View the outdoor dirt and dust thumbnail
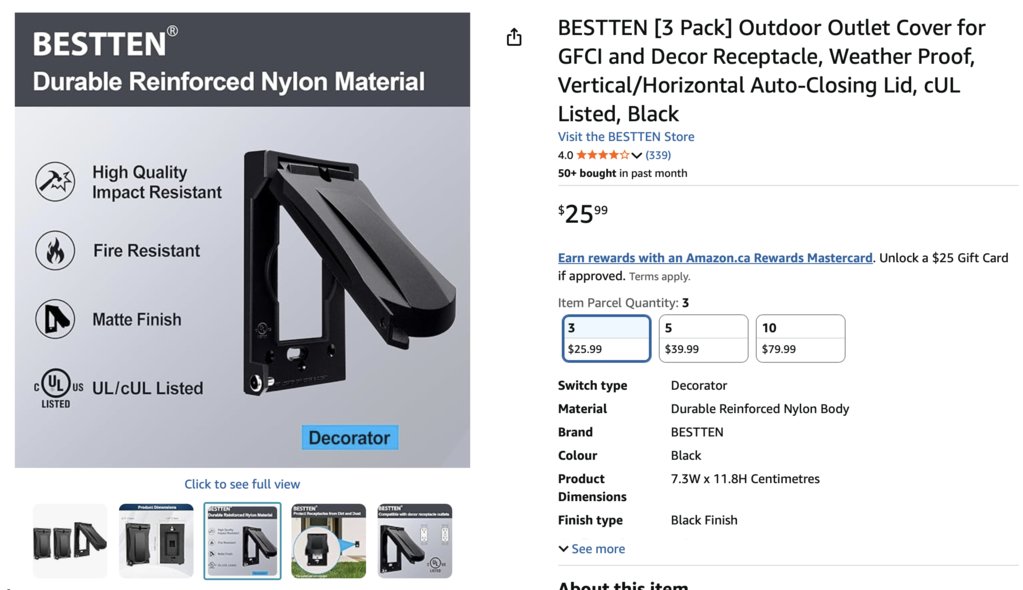1023x590 pixels. (x=328, y=541)
